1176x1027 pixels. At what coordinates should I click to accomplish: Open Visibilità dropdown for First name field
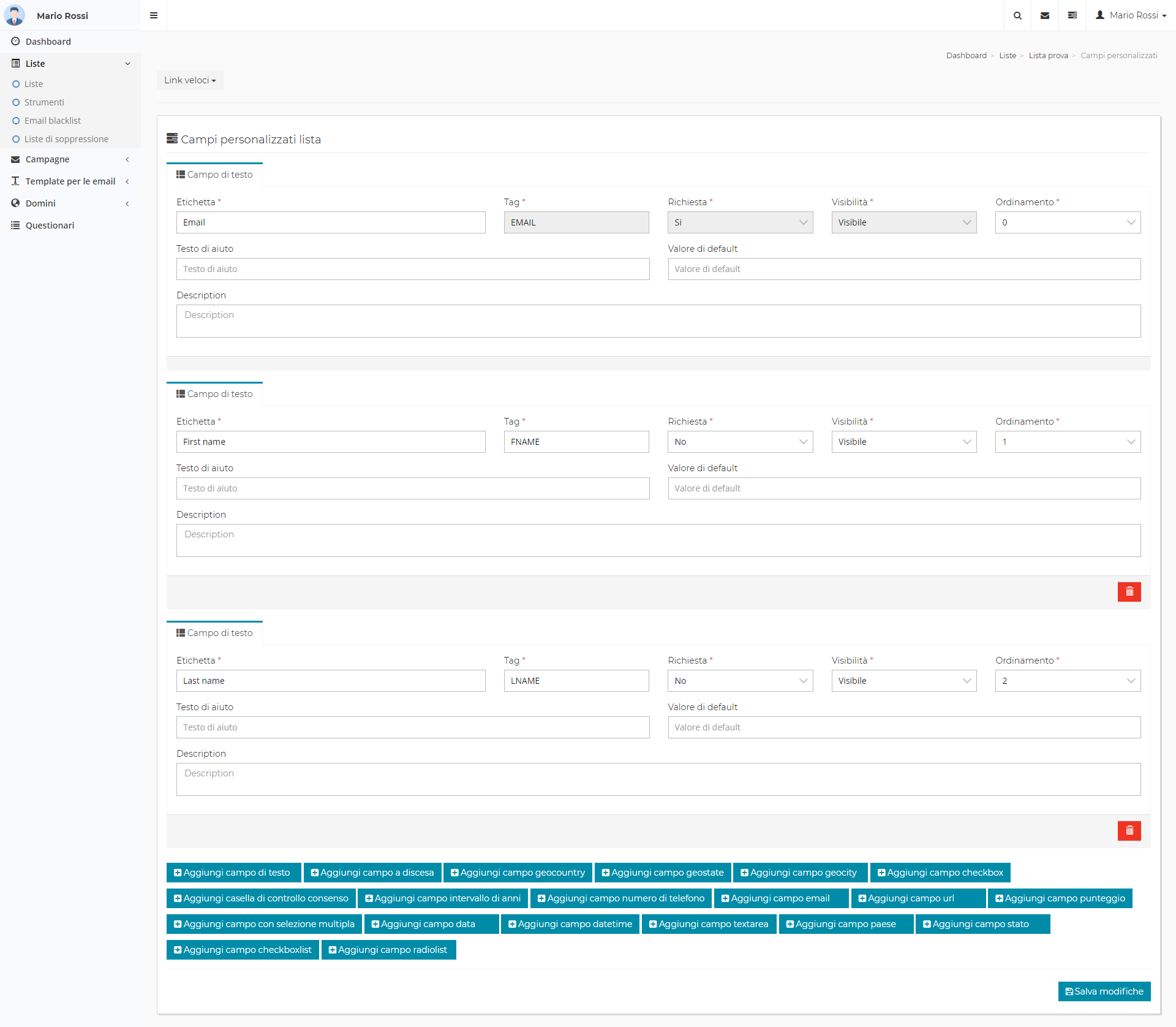point(903,442)
